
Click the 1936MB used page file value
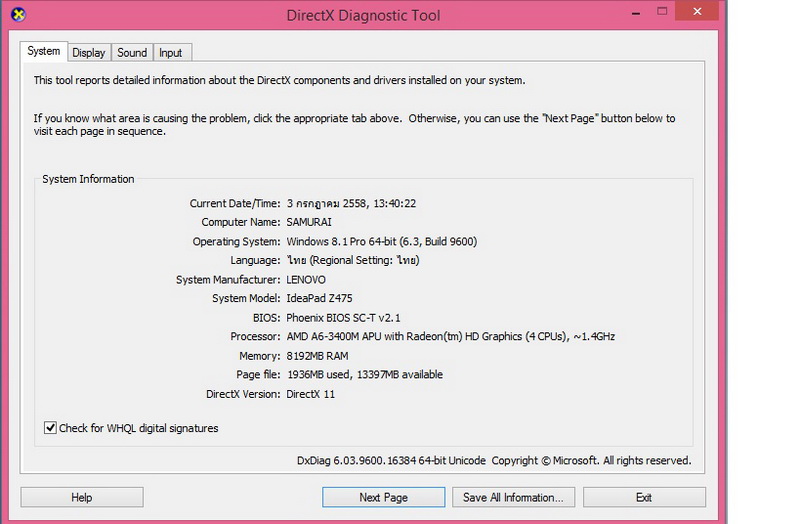click(365, 375)
